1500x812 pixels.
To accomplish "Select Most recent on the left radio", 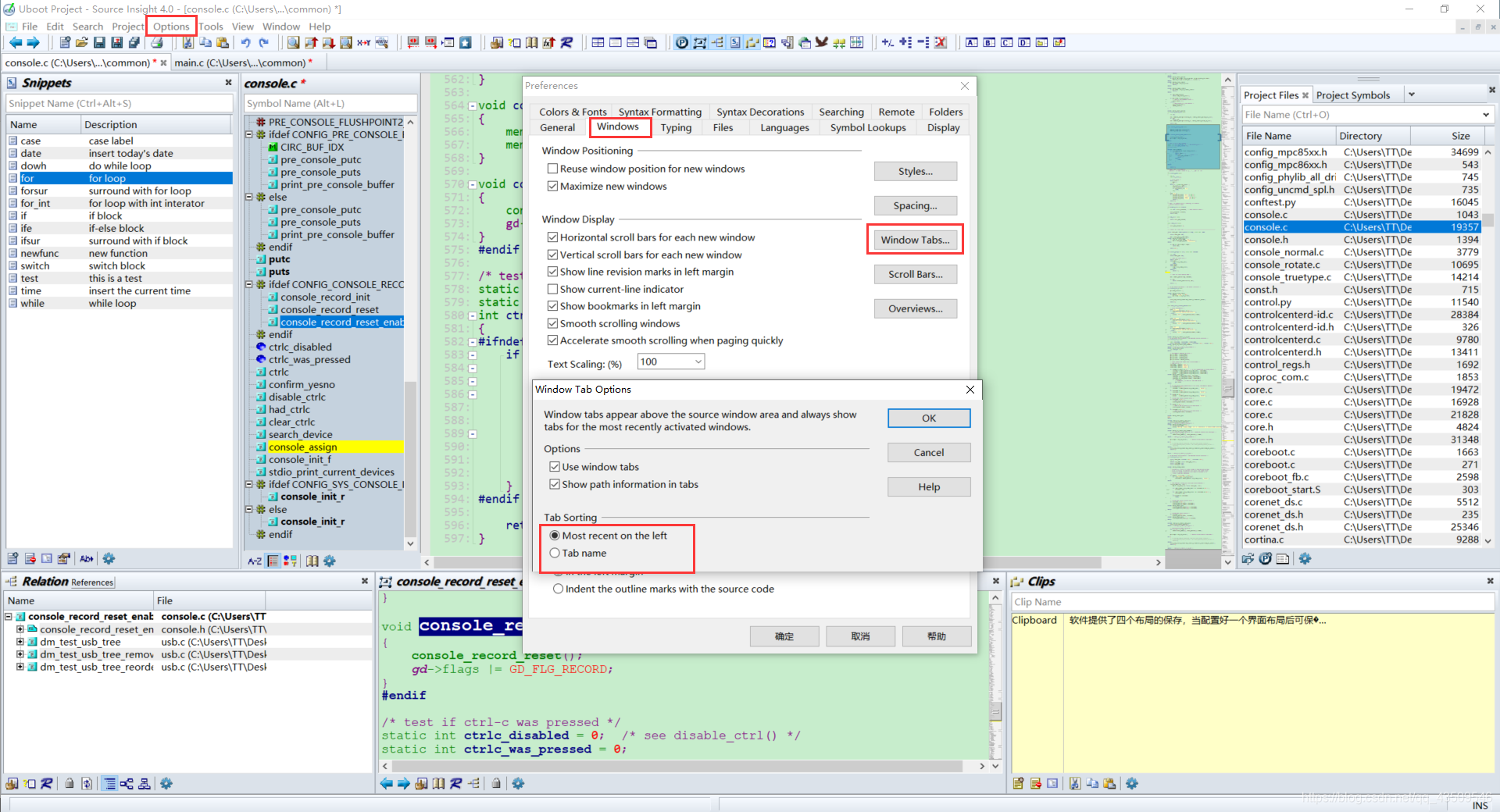I will point(555,536).
